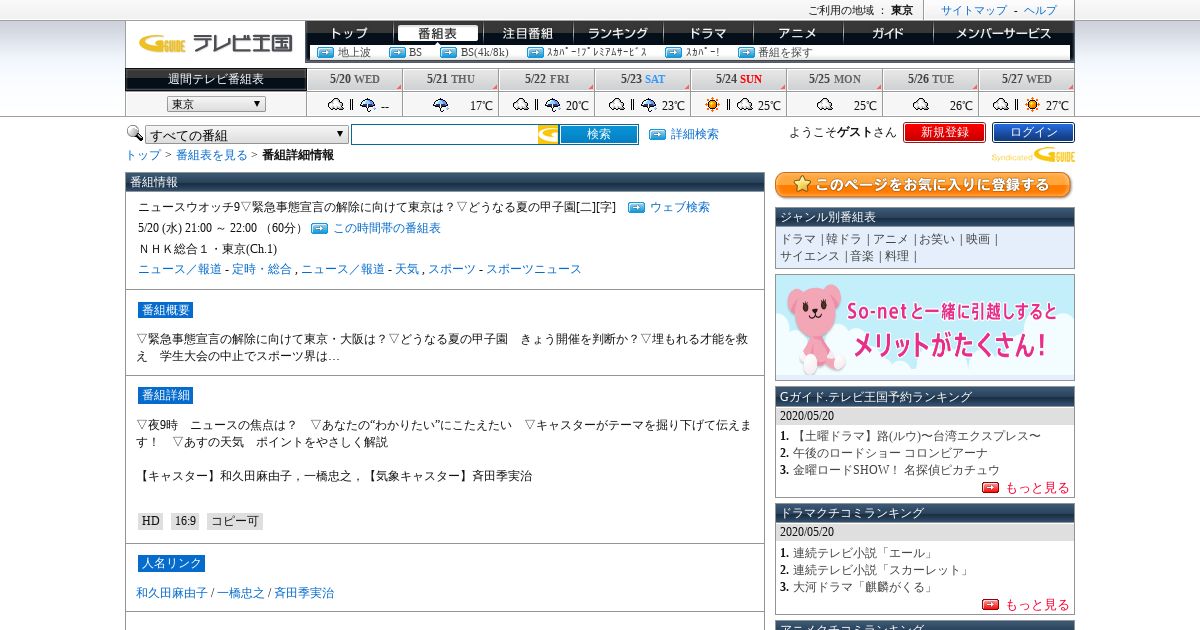Viewport: 1200px width, 630px height.
Task: Open the 料理 genre link
Action: [897, 256]
